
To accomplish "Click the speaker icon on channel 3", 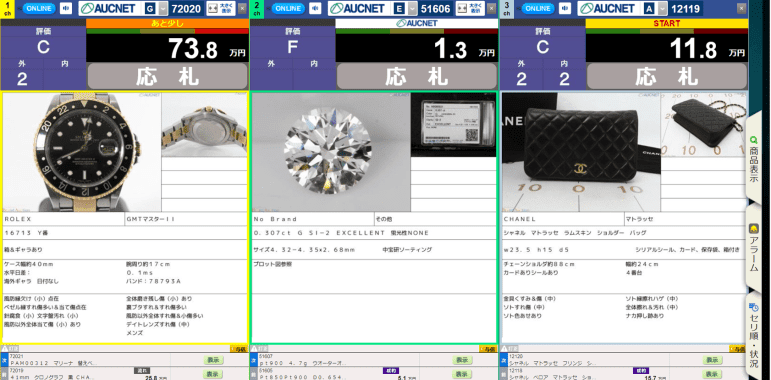I will pyautogui.click(x=566, y=8).
